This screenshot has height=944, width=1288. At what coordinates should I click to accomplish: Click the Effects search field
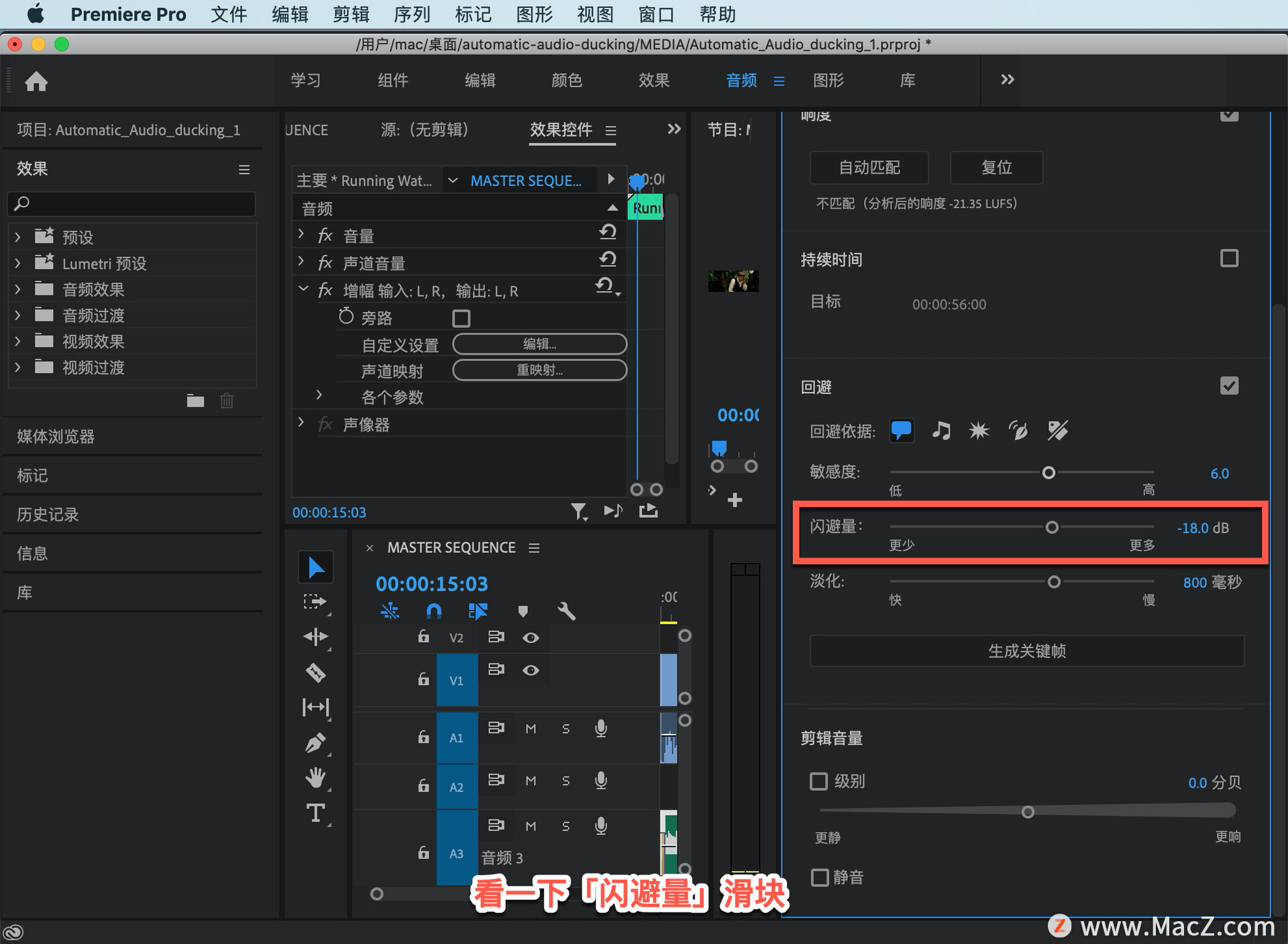[x=131, y=203]
